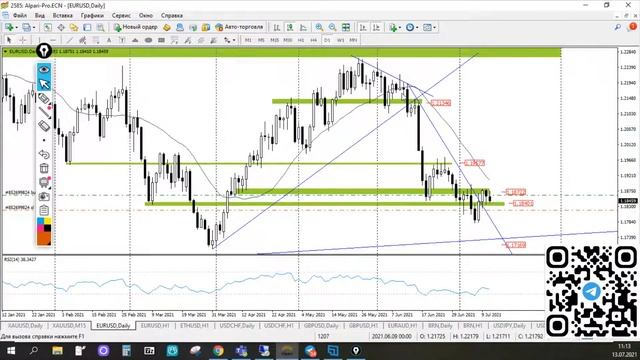Toggle the eye visibility icon in floating toolbar
Viewport: 640px width, 360px height.
tap(44, 69)
